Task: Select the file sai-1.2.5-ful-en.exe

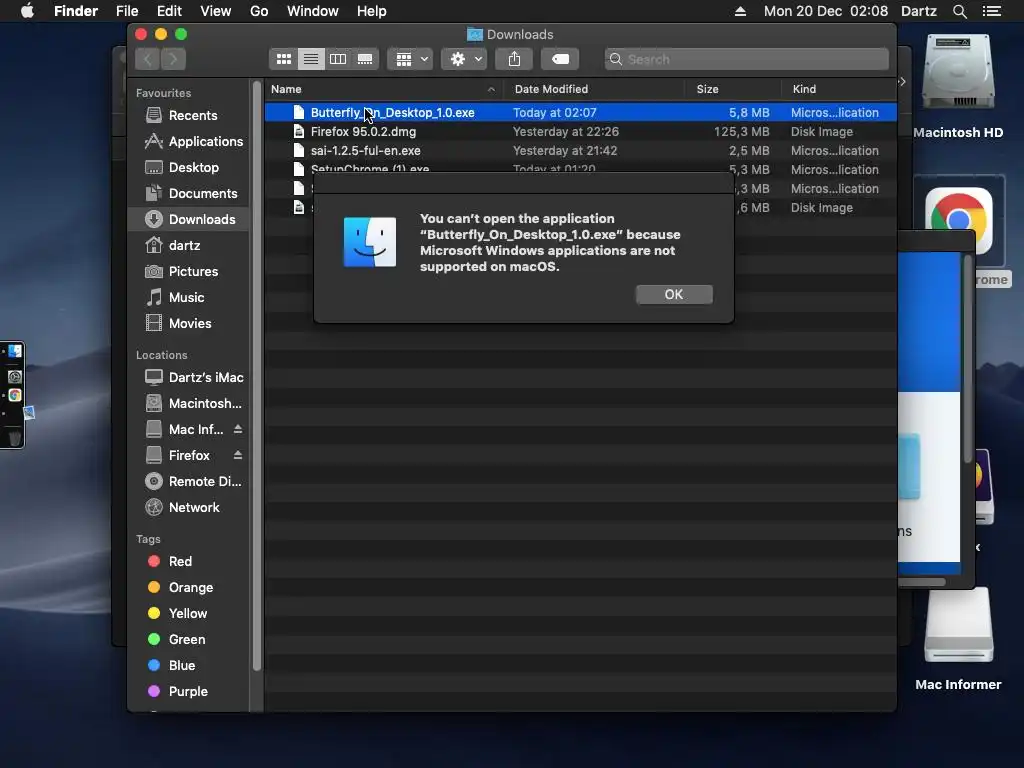Action: (581, 151)
